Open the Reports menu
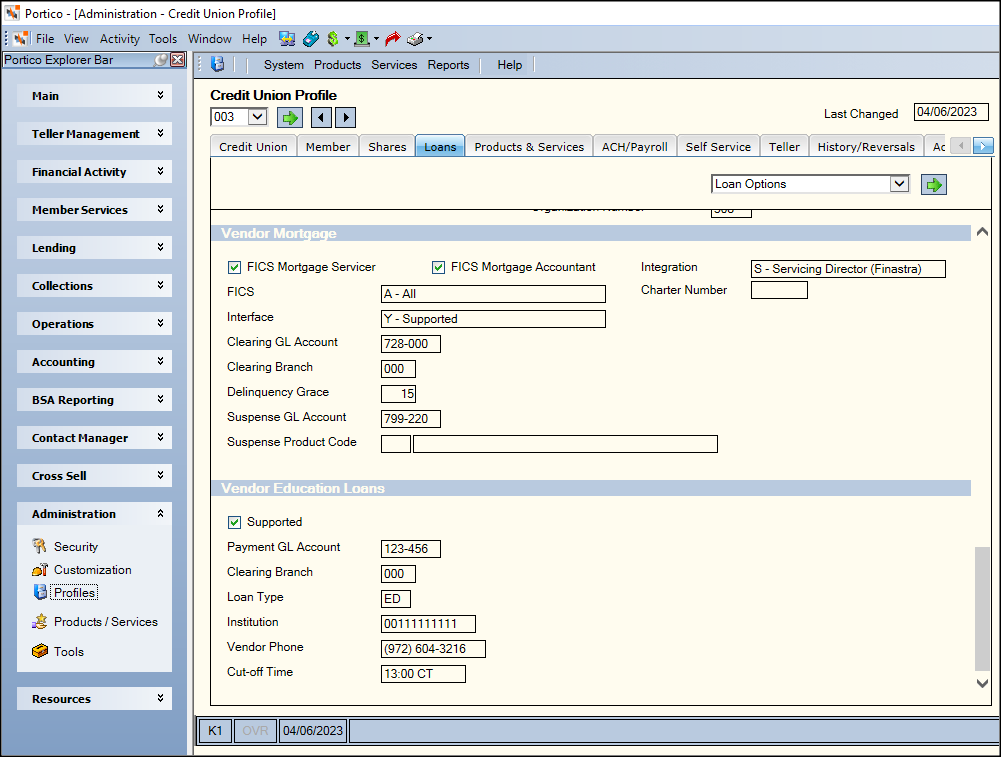This screenshot has width=1001, height=757. coord(448,64)
